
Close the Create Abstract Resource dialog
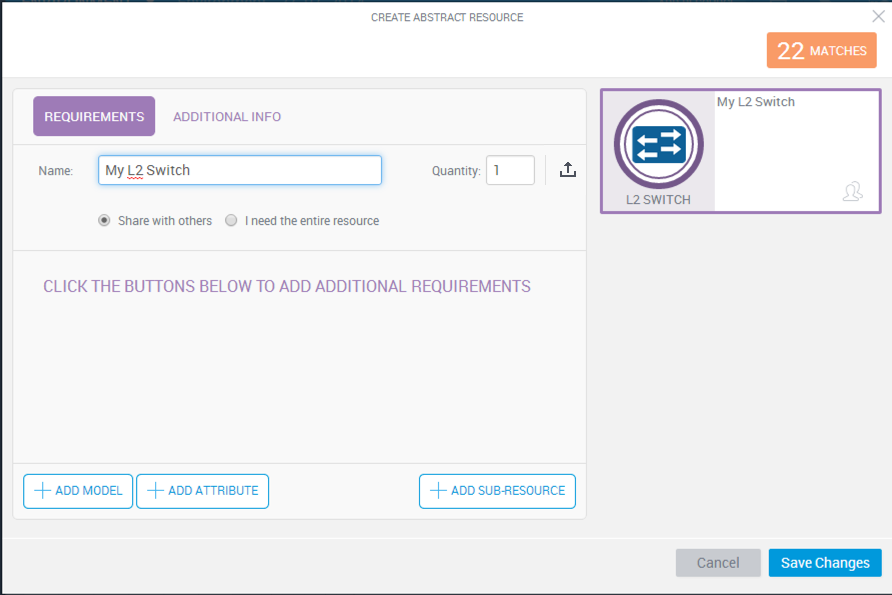tap(878, 16)
